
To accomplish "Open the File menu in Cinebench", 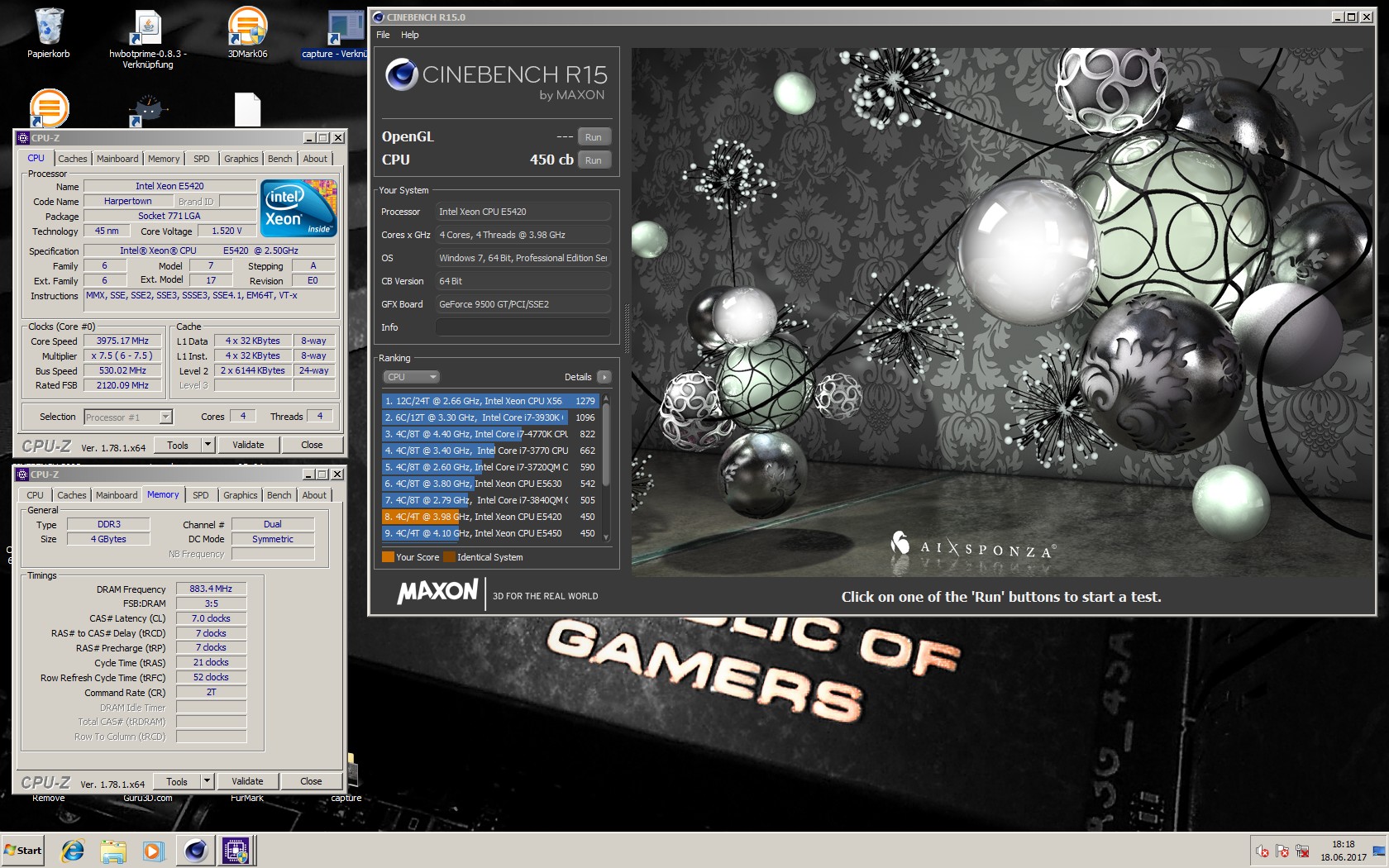I will tap(383, 35).
